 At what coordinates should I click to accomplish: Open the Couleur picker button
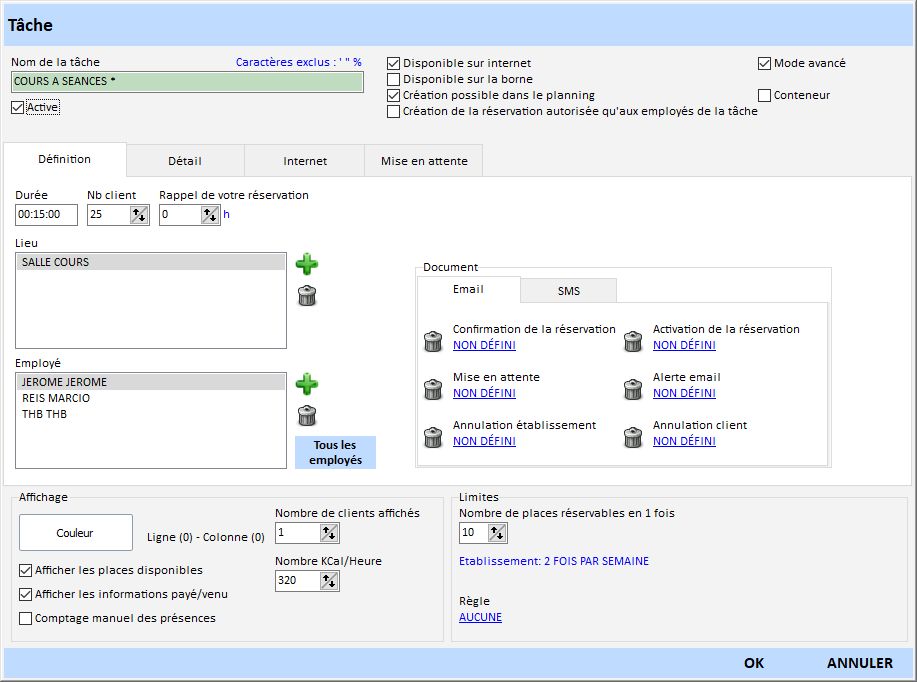[x=75, y=533]
